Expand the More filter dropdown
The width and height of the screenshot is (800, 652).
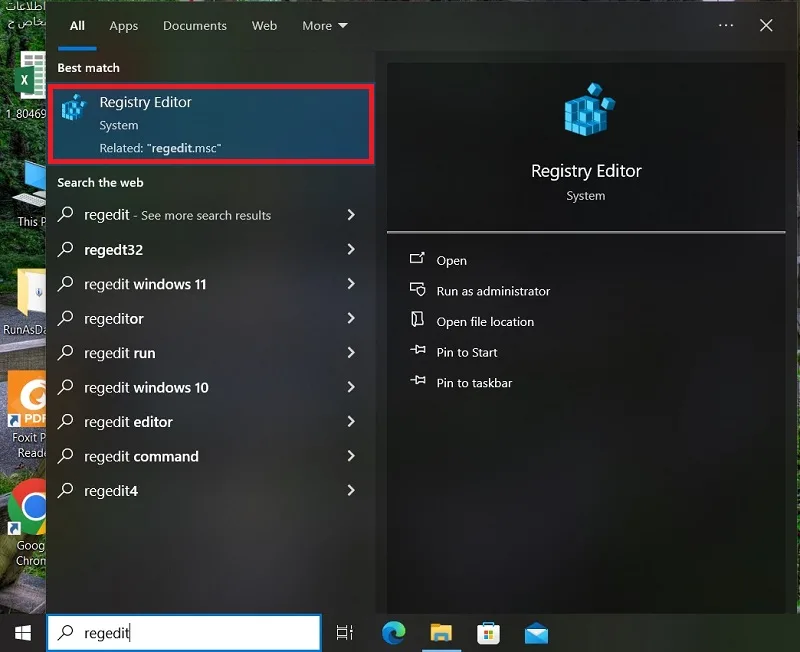point(324,26)
